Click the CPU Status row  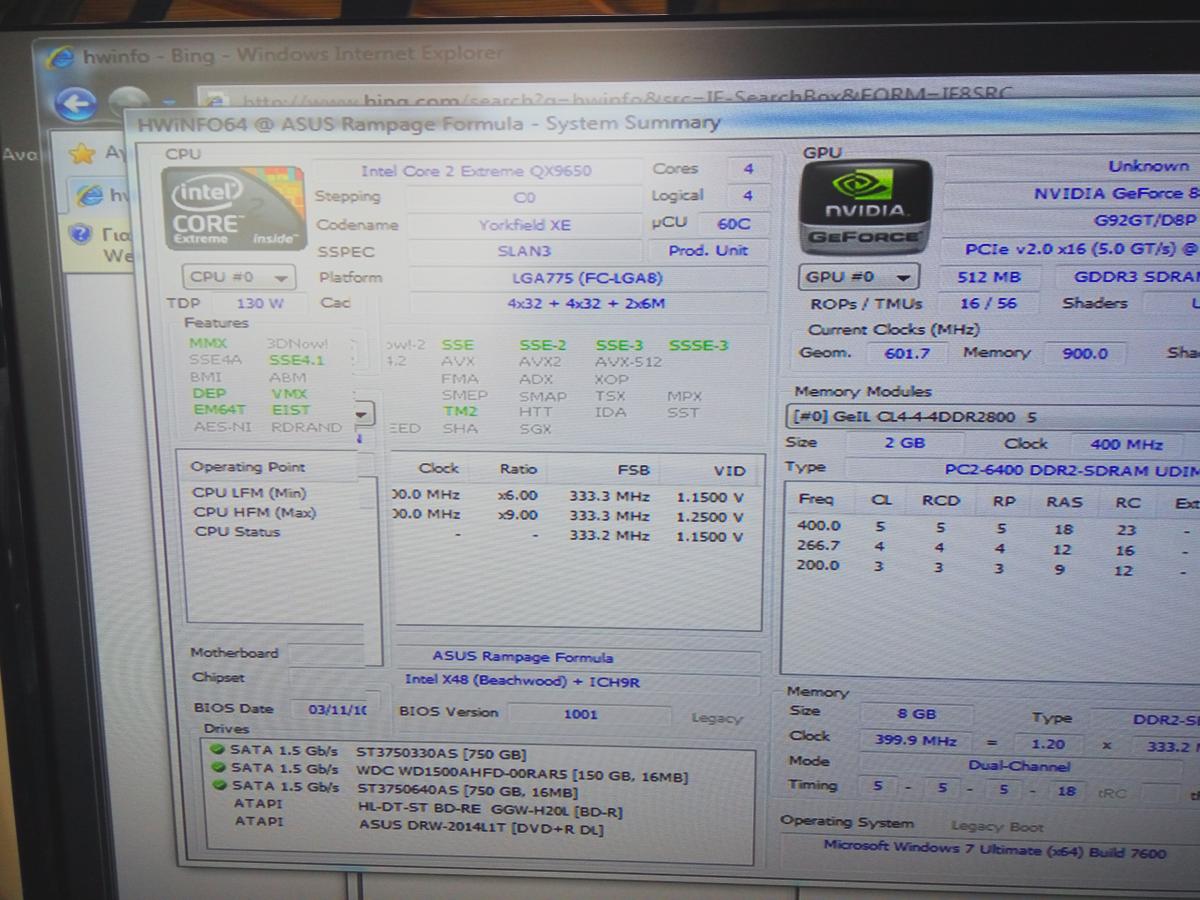[468, 535]
